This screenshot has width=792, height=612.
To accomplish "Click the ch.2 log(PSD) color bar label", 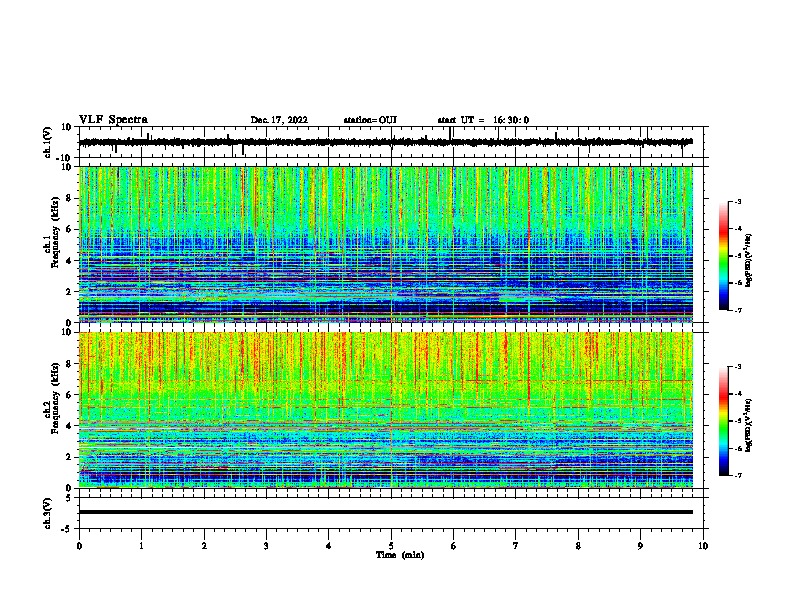I will 749,425.
